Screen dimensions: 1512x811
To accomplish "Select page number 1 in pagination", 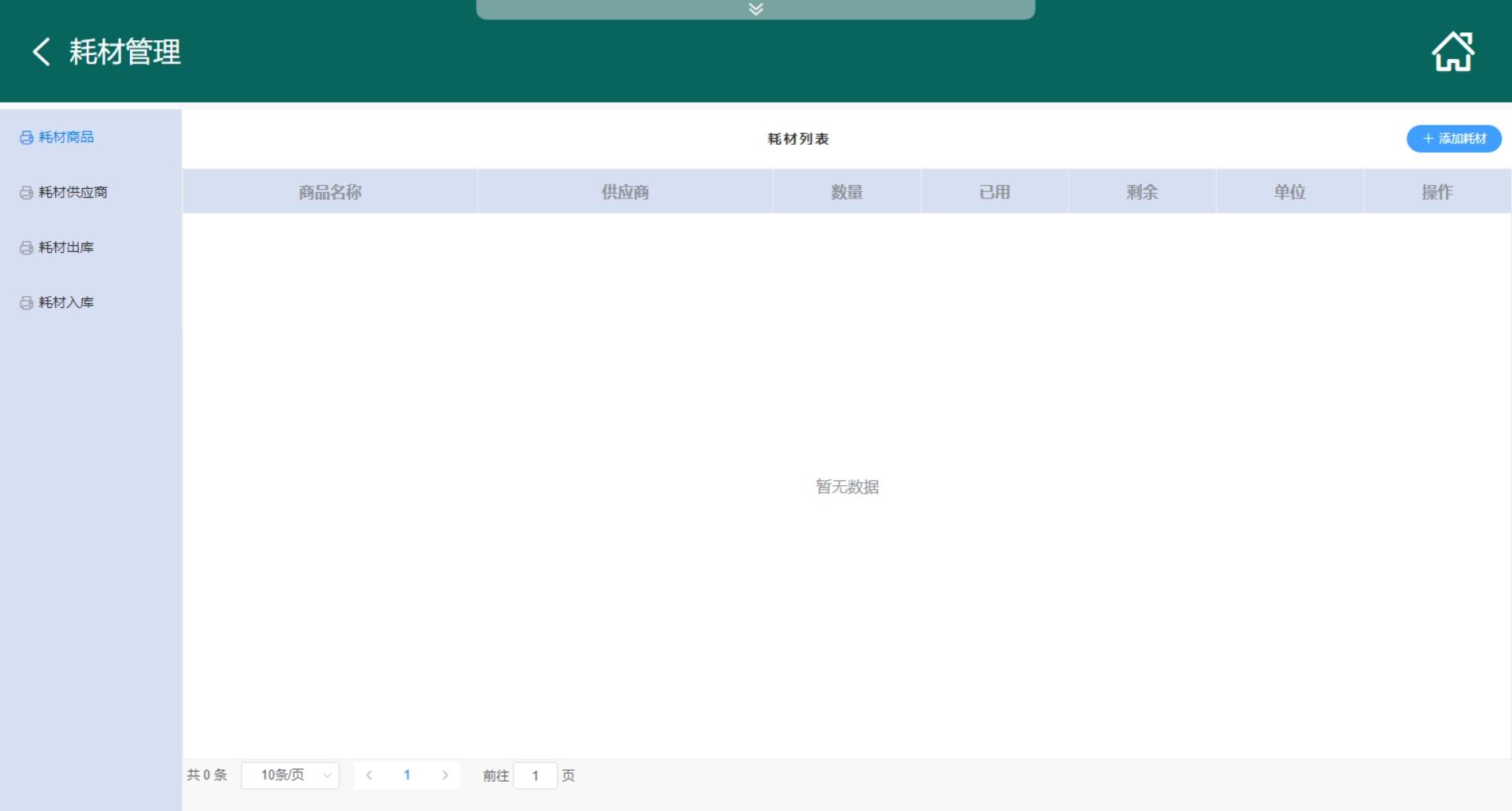I will tap(407, 775).
